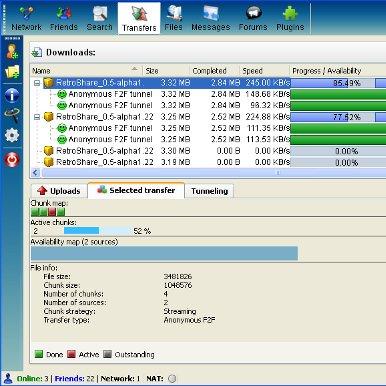Open settings gear in sidebar
386x386 pixels.
pyautogui.click(x=12, y=135)
